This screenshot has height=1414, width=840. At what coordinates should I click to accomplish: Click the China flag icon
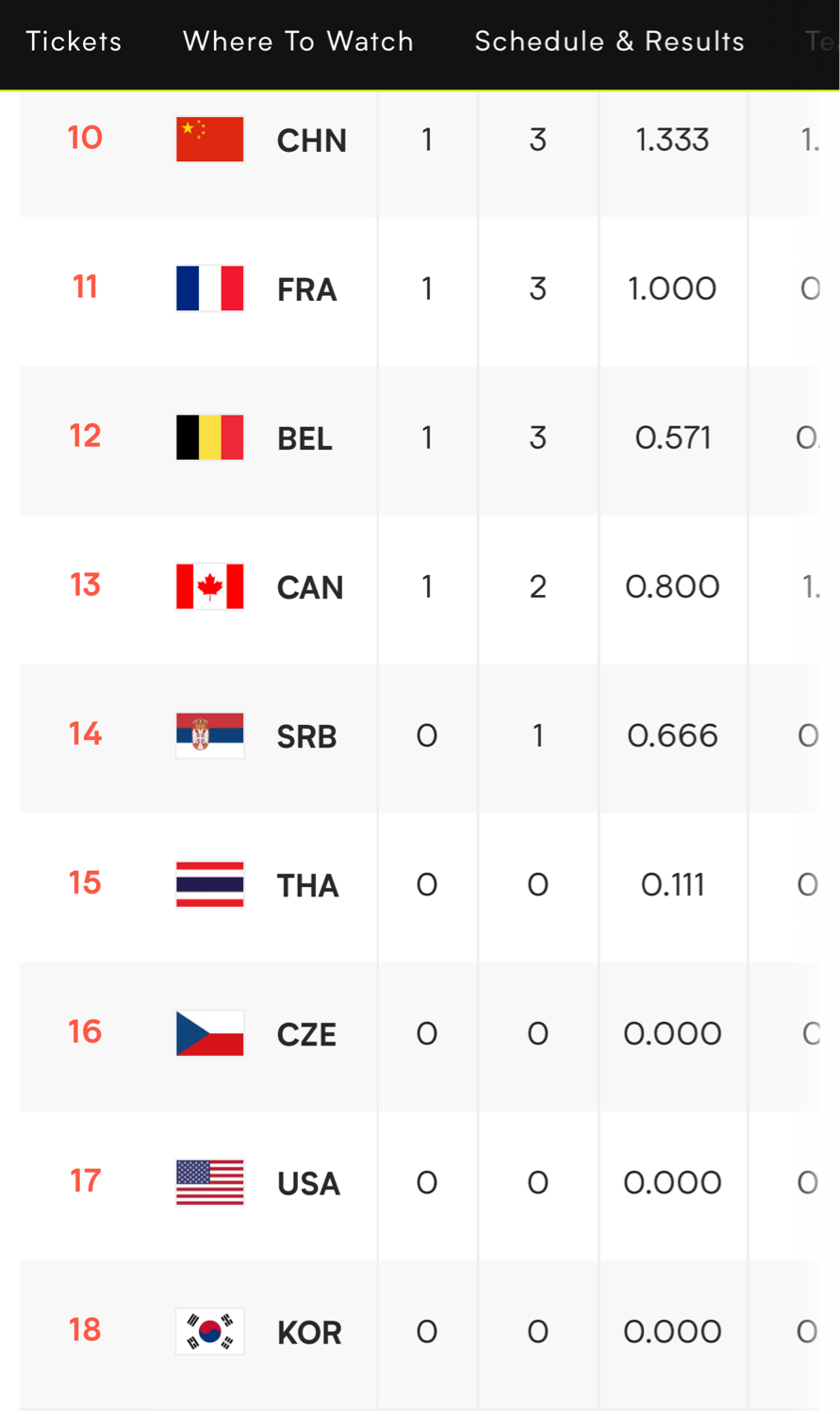coord(210,140)
